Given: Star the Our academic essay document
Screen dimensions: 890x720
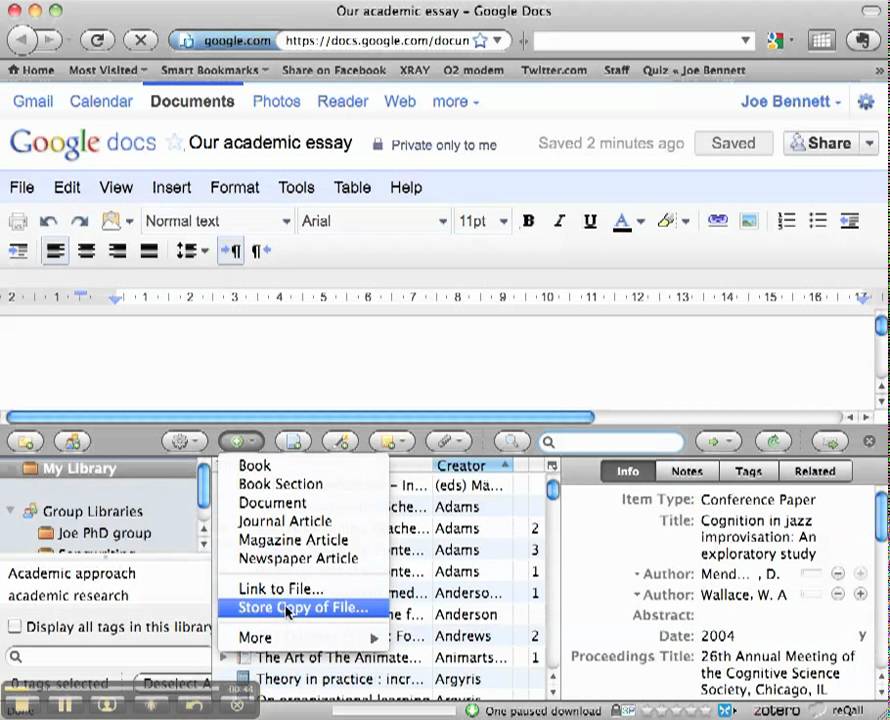Looking at the screenshot, I should pos(174,142).
